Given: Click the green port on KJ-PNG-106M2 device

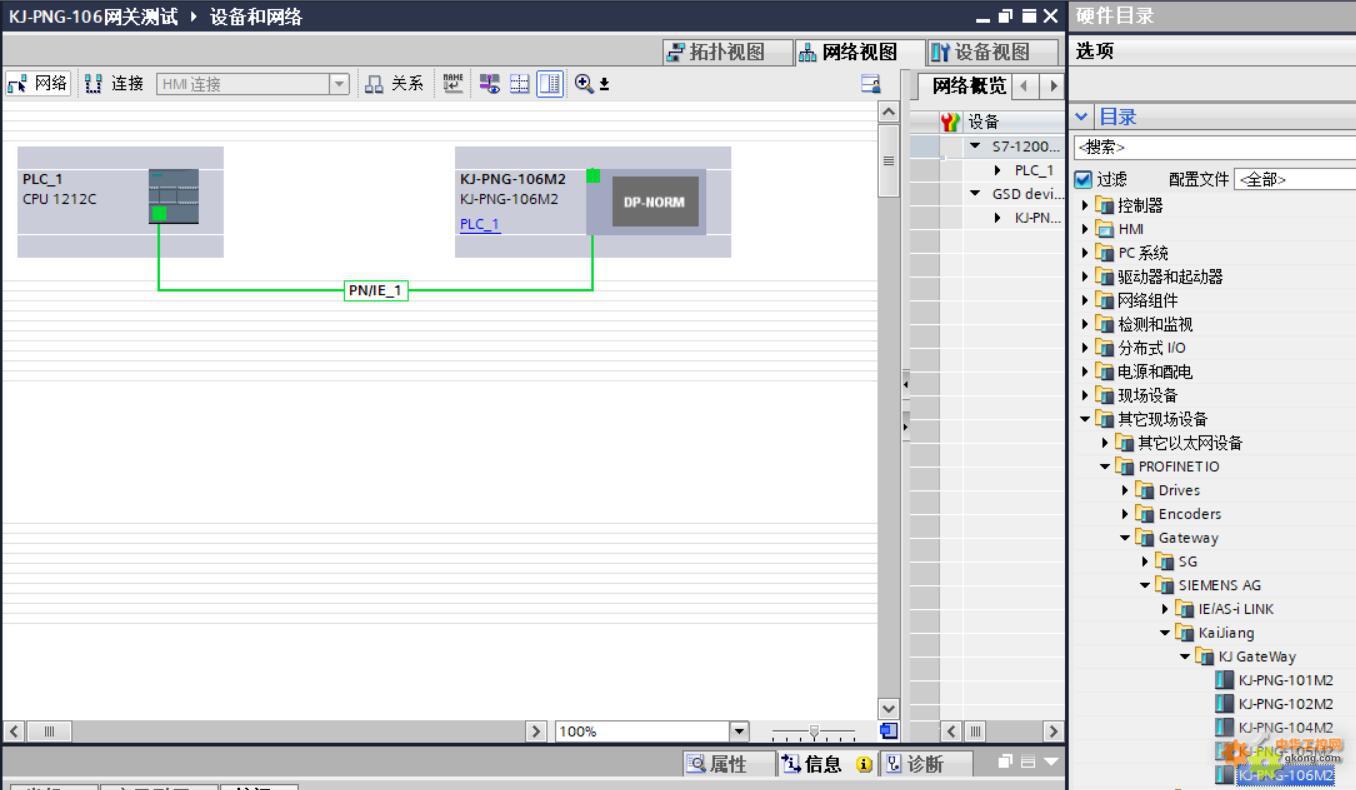Looking at the screenshot, I should click(x=593, y=176).
